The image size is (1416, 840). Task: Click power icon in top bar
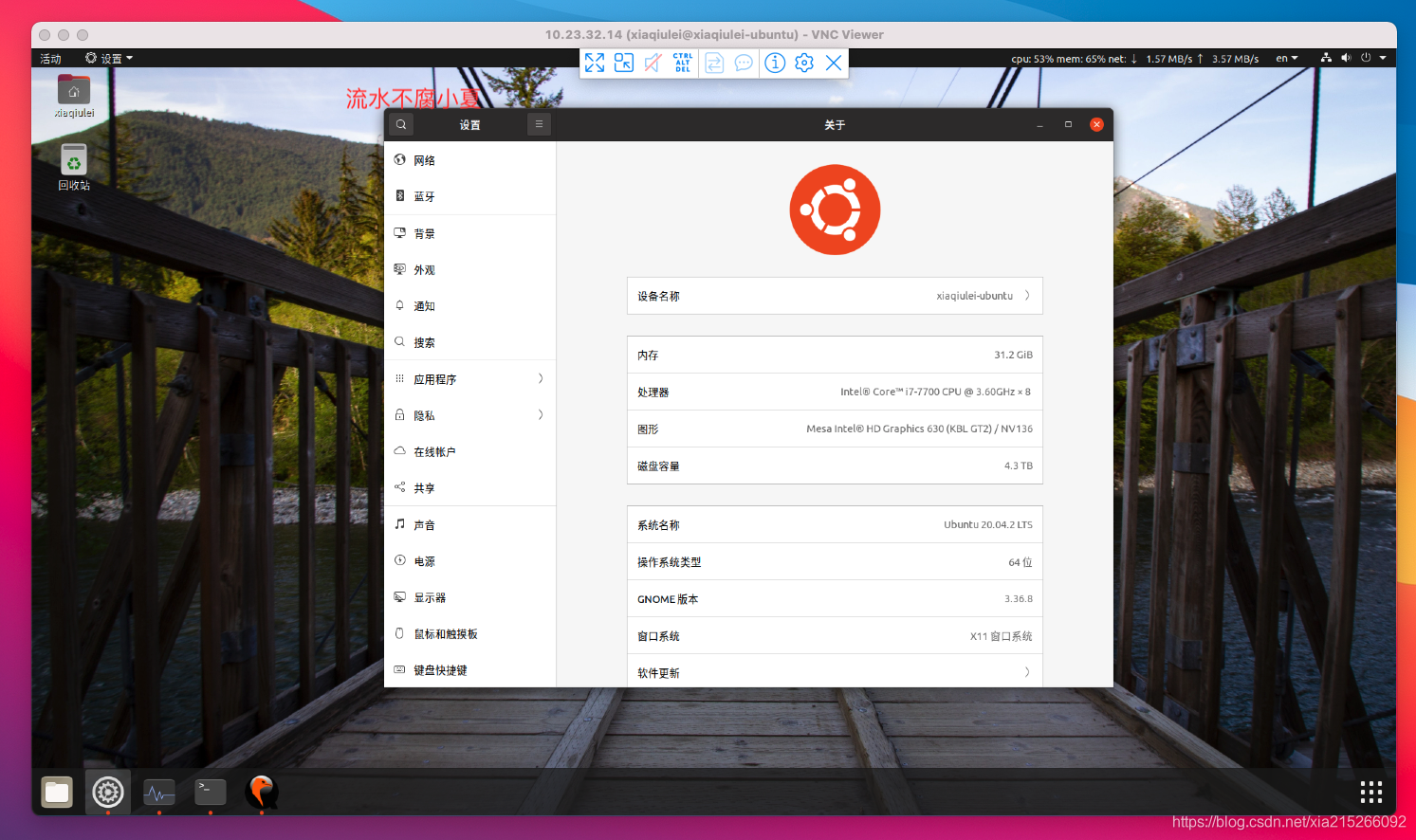coord(1366,58)
